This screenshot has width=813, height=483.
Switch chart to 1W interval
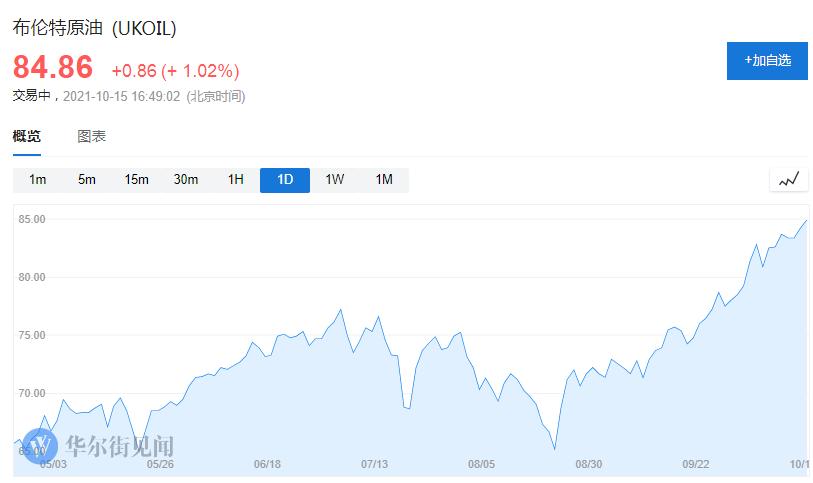pos(334,180)
